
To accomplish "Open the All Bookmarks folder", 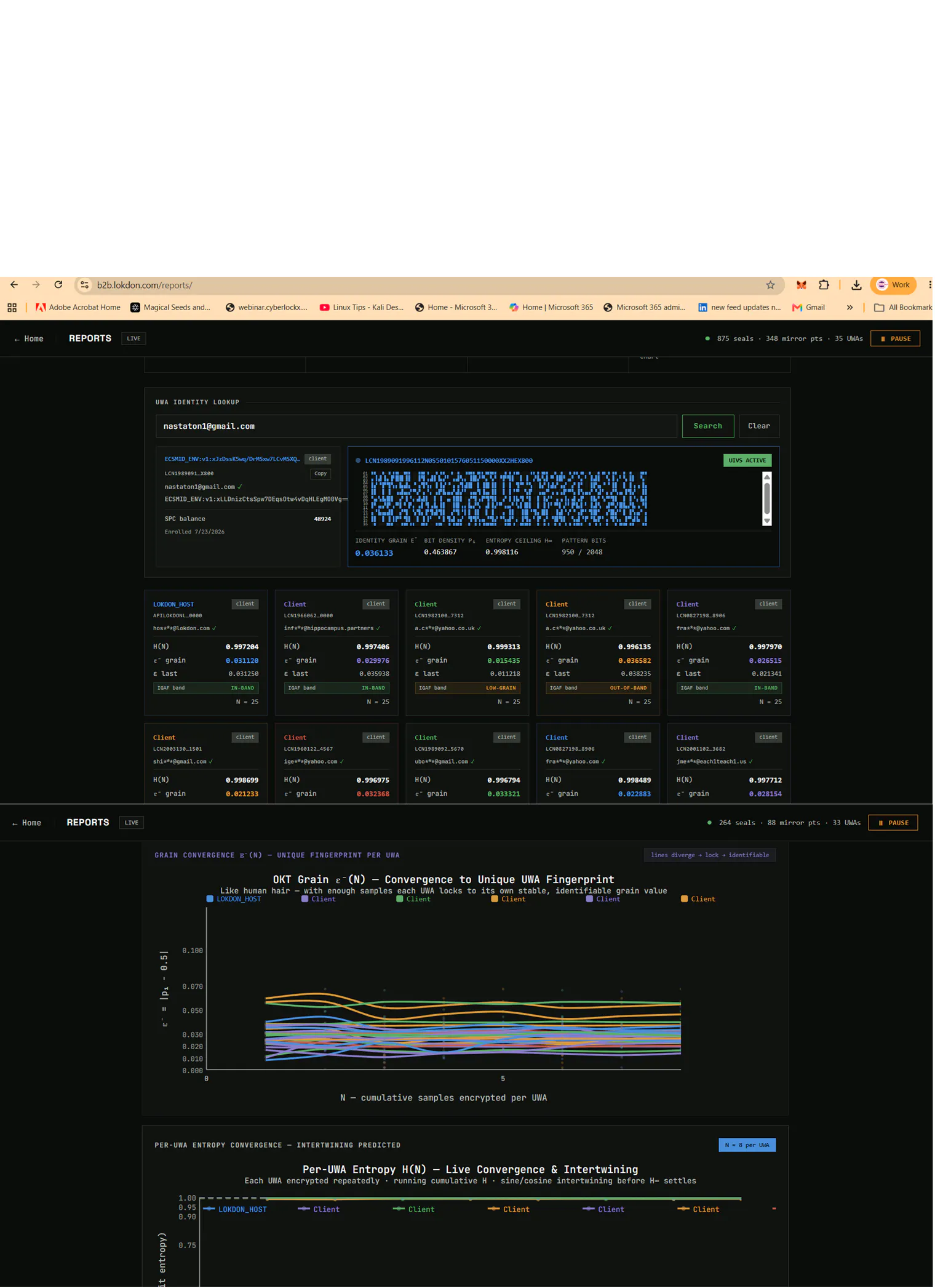I will coord(904,308).
